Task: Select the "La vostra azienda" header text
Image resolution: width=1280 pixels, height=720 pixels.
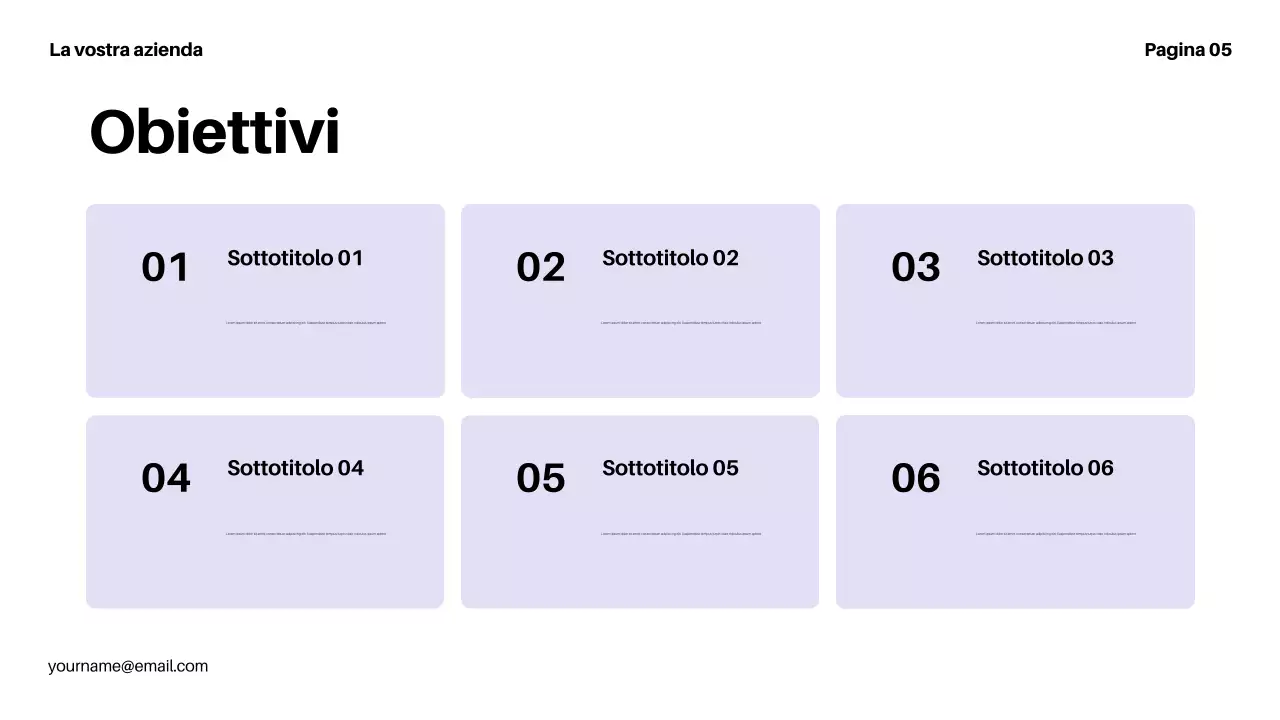Action: pos(126,50)
